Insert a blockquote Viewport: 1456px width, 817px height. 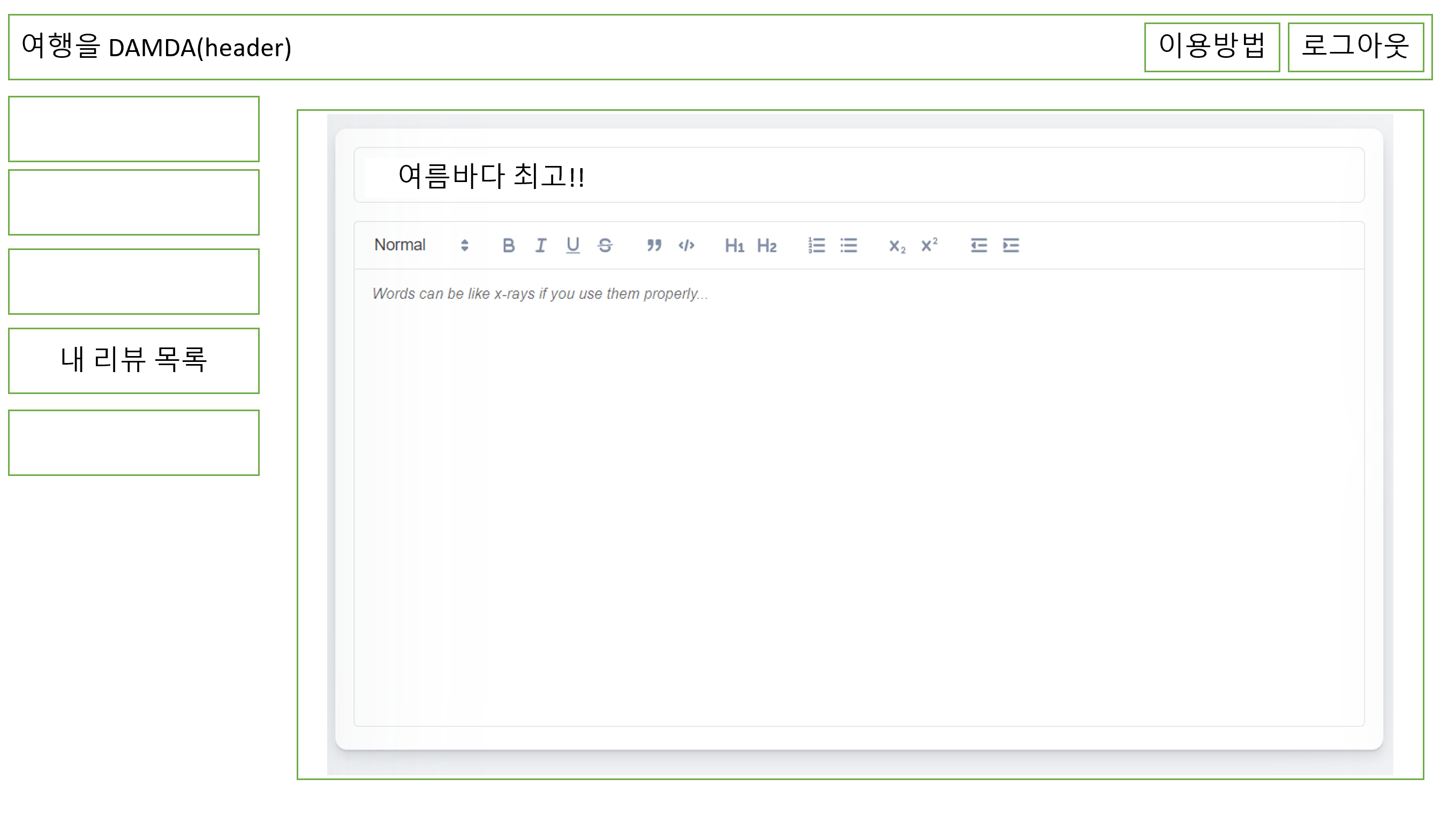[x=654, y=245]
